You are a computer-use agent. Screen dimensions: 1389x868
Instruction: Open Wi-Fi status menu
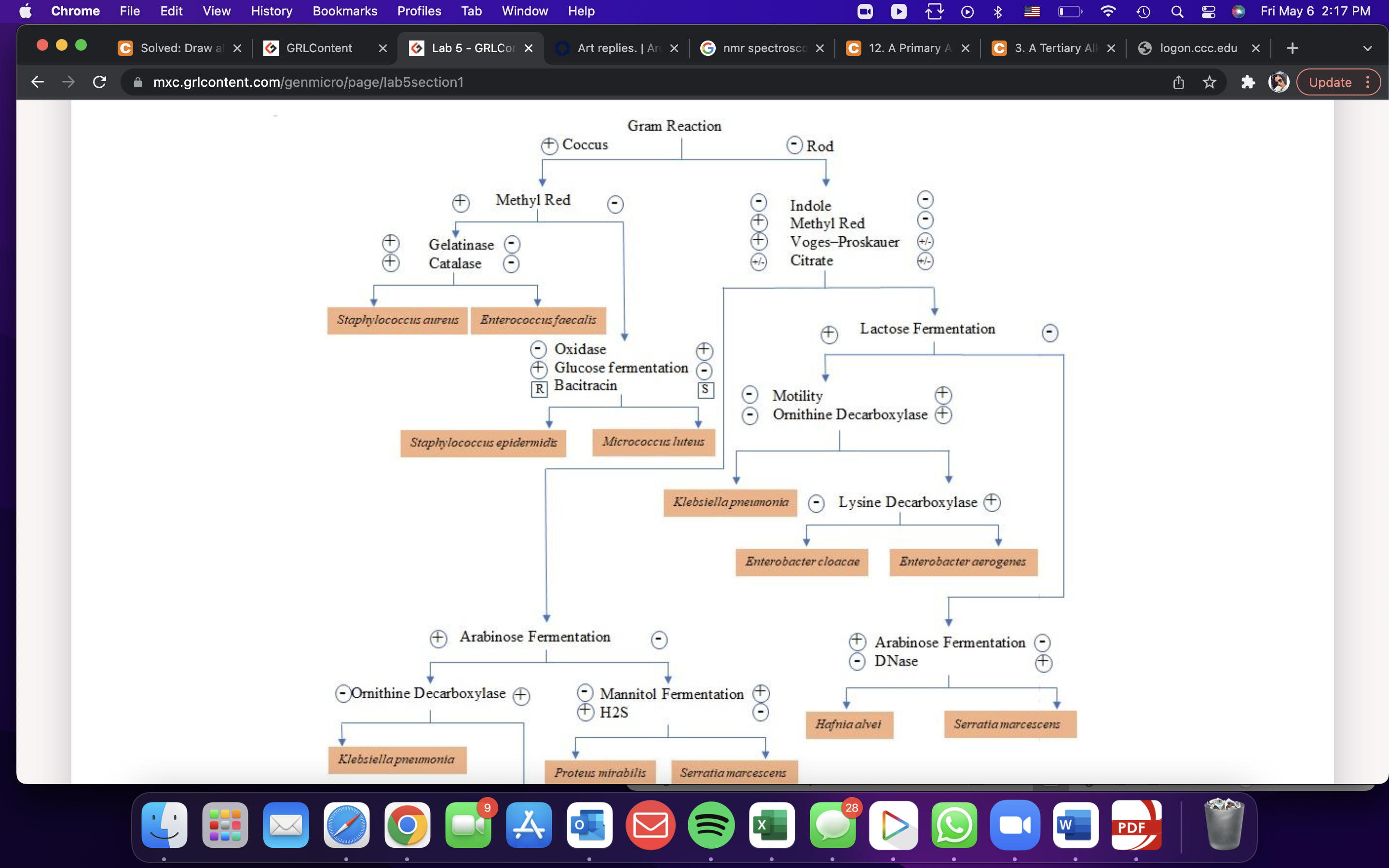pos(1108,12)
